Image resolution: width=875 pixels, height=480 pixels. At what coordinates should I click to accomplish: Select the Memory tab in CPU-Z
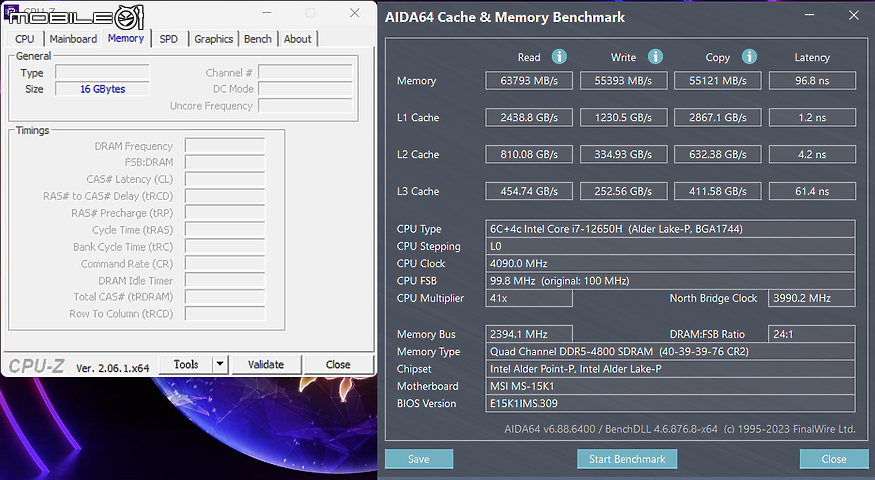pyautogui.click(x=126, y=38)
